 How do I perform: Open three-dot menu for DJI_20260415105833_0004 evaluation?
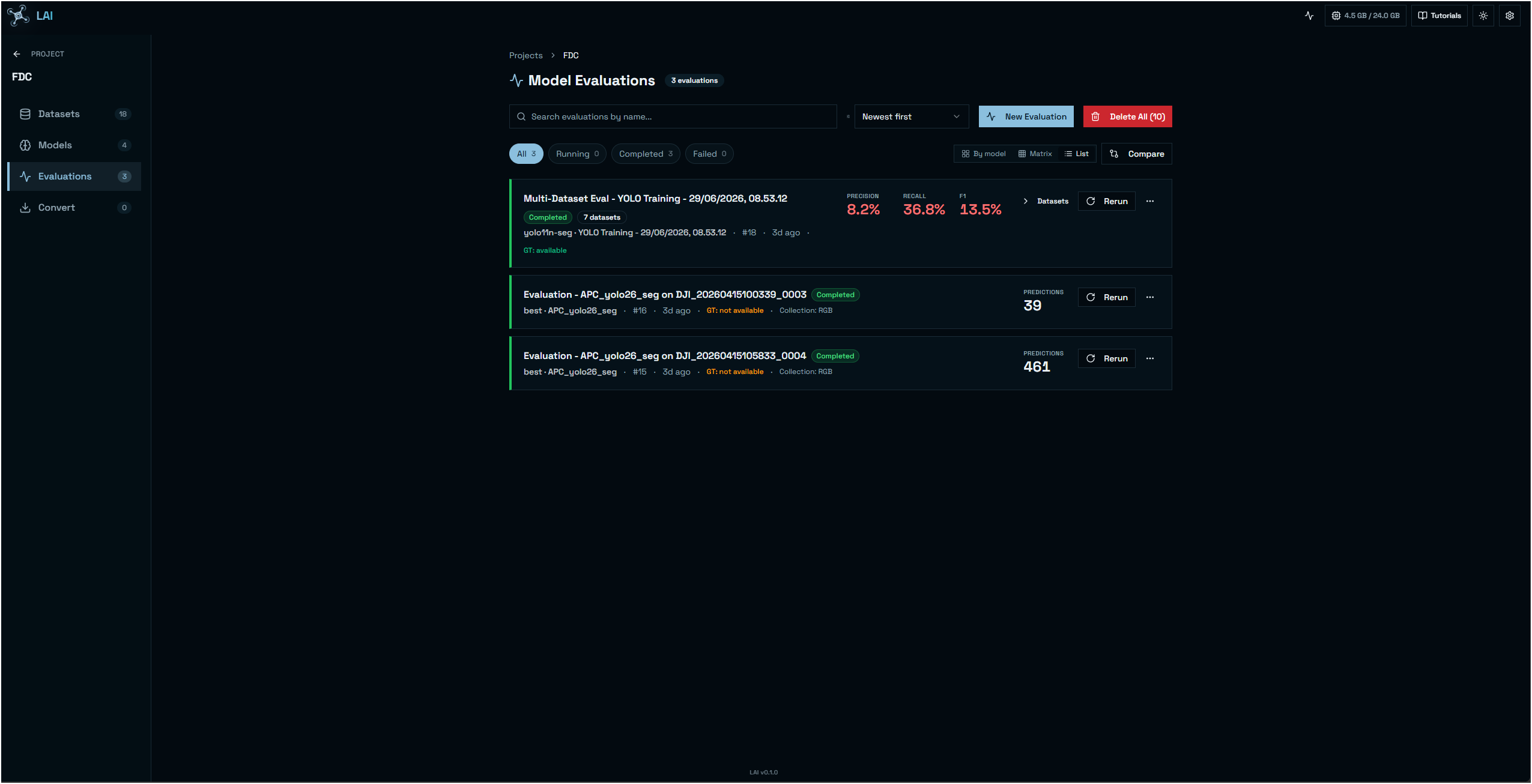pyautogui.click(x=1150, y=358)
